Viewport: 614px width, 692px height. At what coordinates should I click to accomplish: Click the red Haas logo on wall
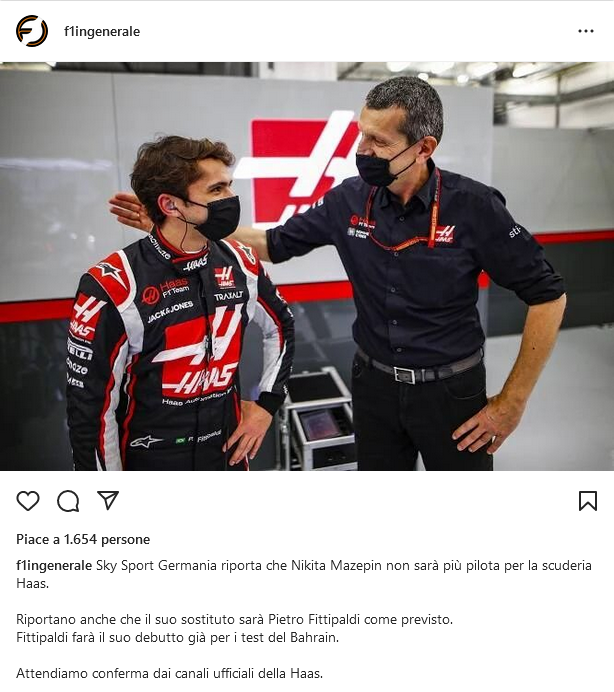[x=297, y=170]
